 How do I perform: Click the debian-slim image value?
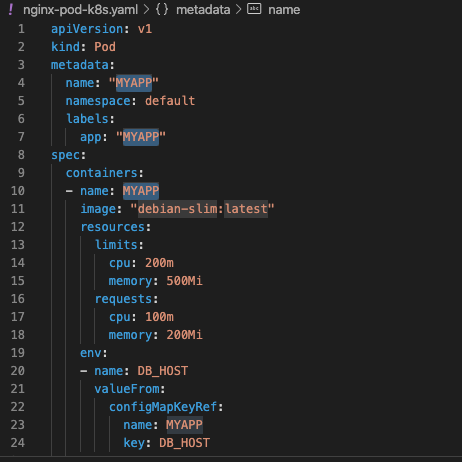click(x=177, y=209)
